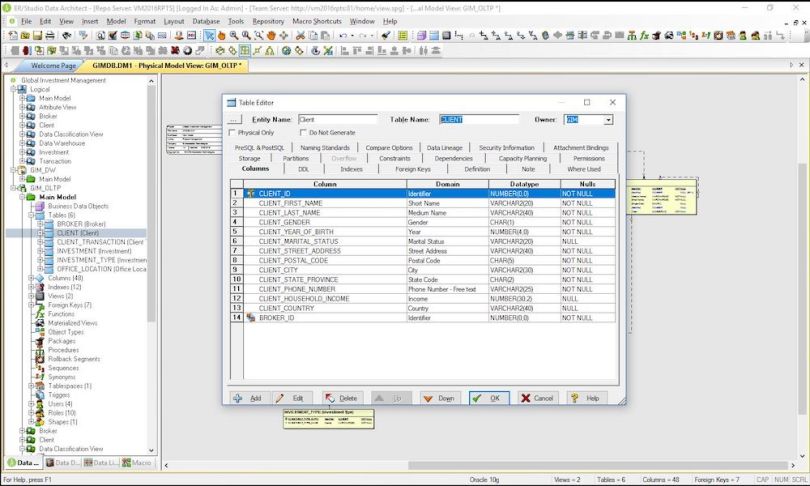Click the Business Data Objects tree item
The height and width of the screenshot is (486, 810).
point(78,206)
